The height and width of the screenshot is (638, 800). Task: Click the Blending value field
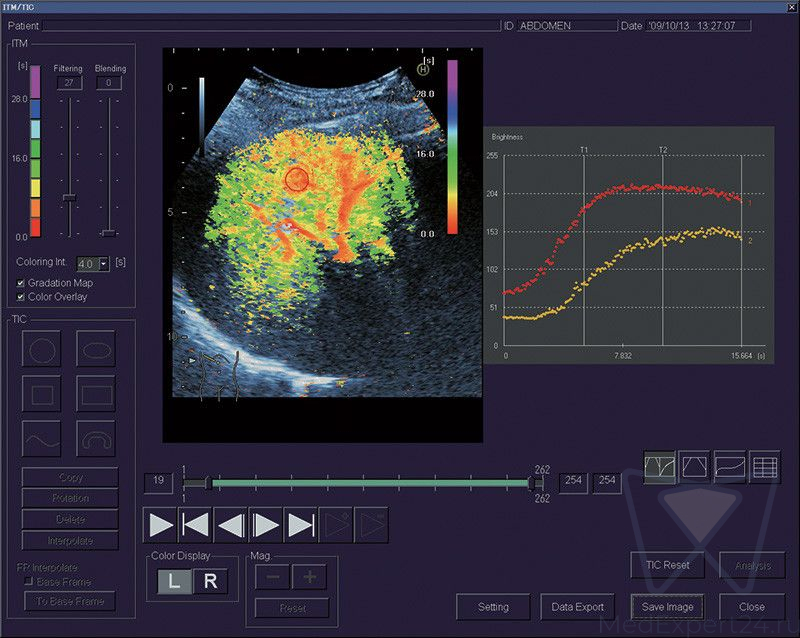coord(110,83)
